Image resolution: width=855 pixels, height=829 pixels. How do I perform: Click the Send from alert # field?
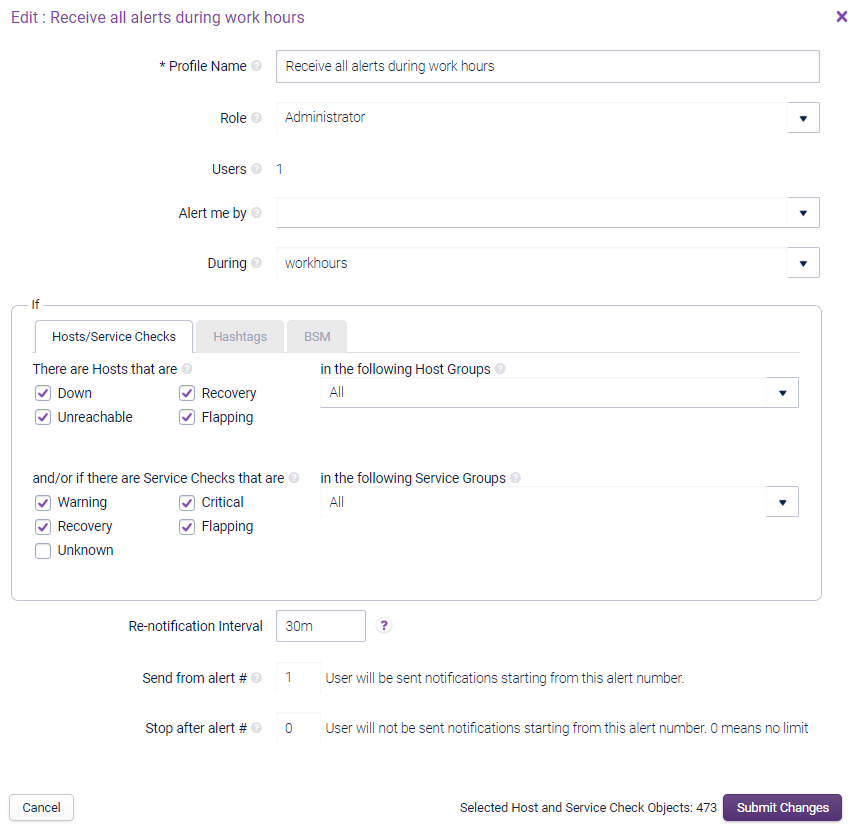click(298, 677)
